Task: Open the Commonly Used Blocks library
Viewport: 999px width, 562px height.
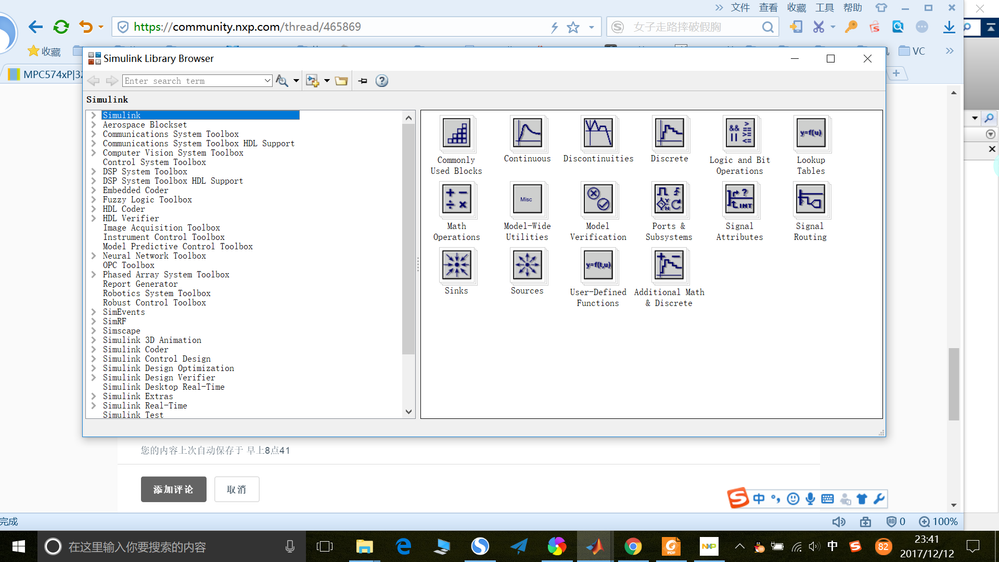Action: (456, 134)
